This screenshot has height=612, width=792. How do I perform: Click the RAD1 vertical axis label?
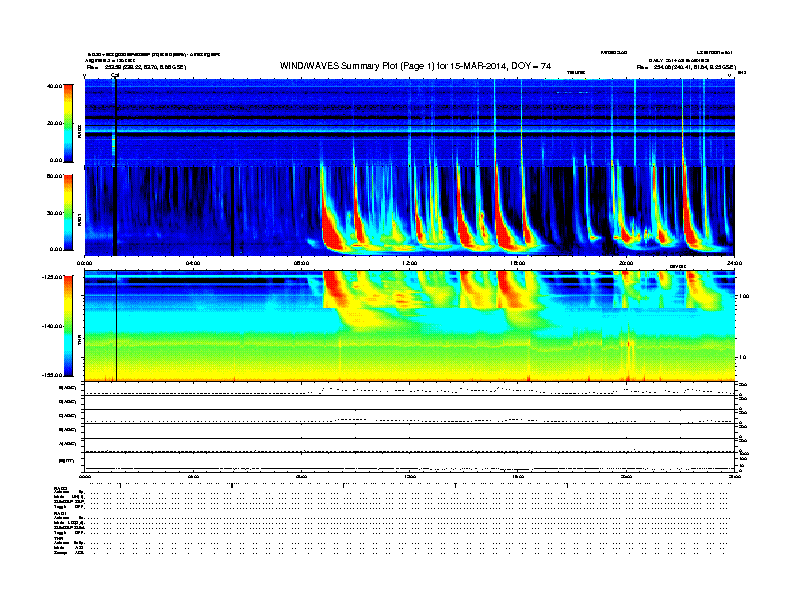pos(79,219)
